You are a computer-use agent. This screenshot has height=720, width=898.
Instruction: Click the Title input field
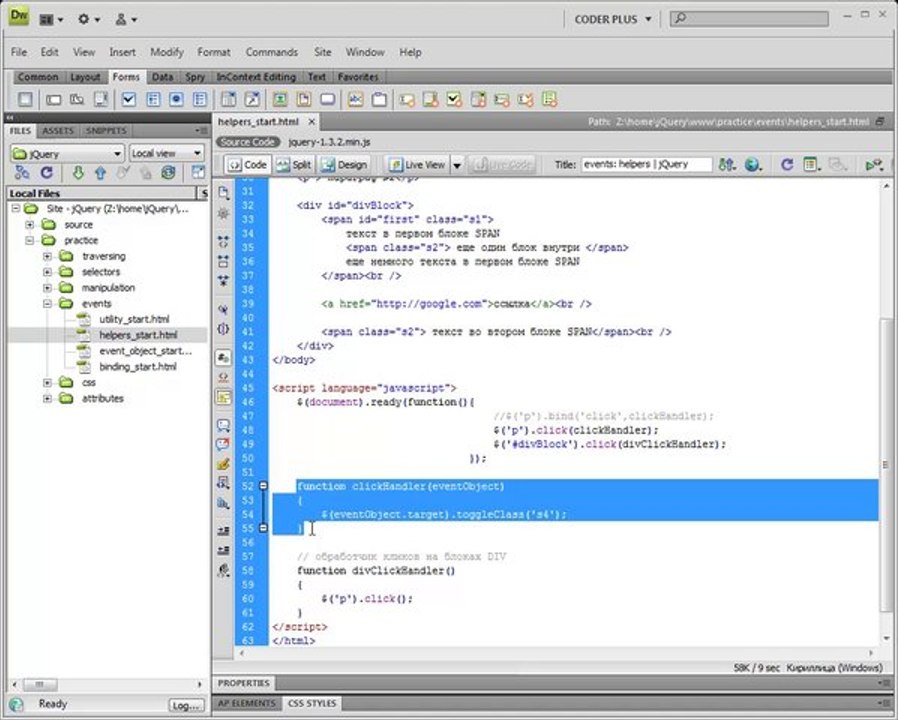pyautogui.click(x=647, y=164)
